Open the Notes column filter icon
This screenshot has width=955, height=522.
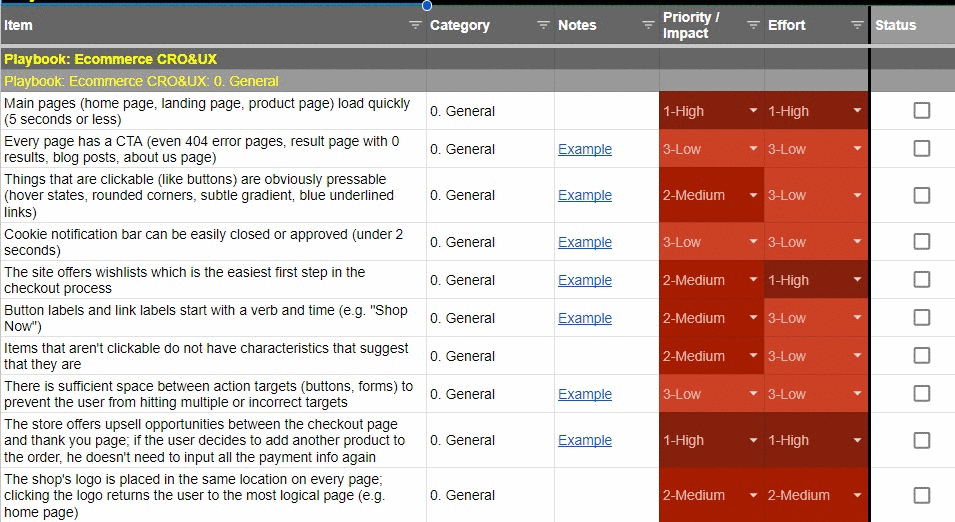pyautogui.click(x=648, y=25)
